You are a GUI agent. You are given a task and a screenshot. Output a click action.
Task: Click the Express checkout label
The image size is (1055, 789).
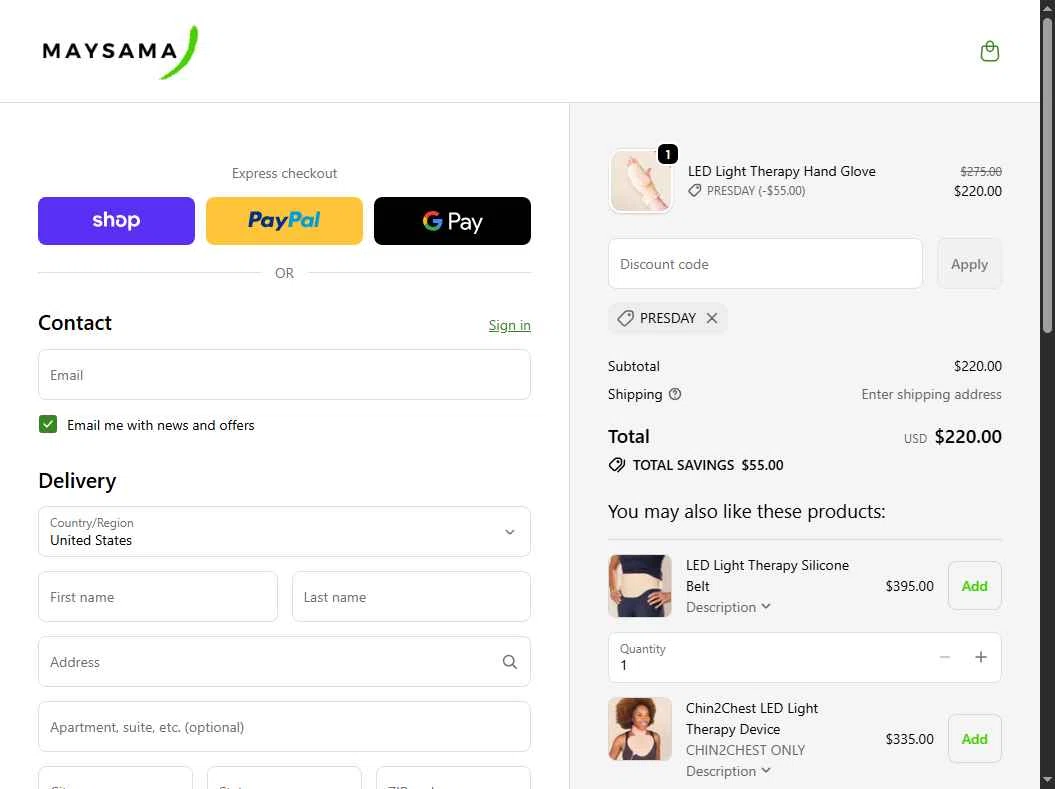click(x=284, y=173)
